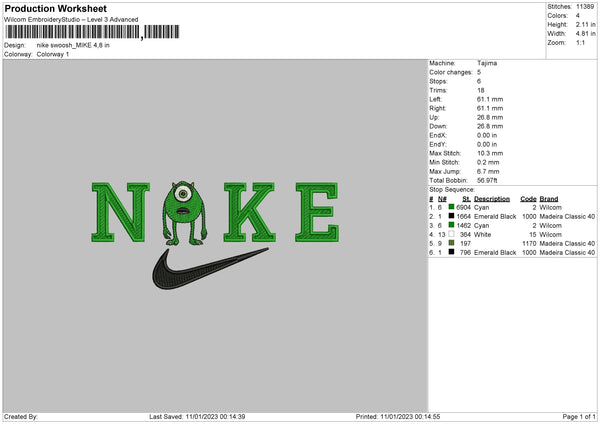Click the EndX value 0.00 in
Image resolution: width=600 pixels, height=424 pixels.
tap(487, 135)
